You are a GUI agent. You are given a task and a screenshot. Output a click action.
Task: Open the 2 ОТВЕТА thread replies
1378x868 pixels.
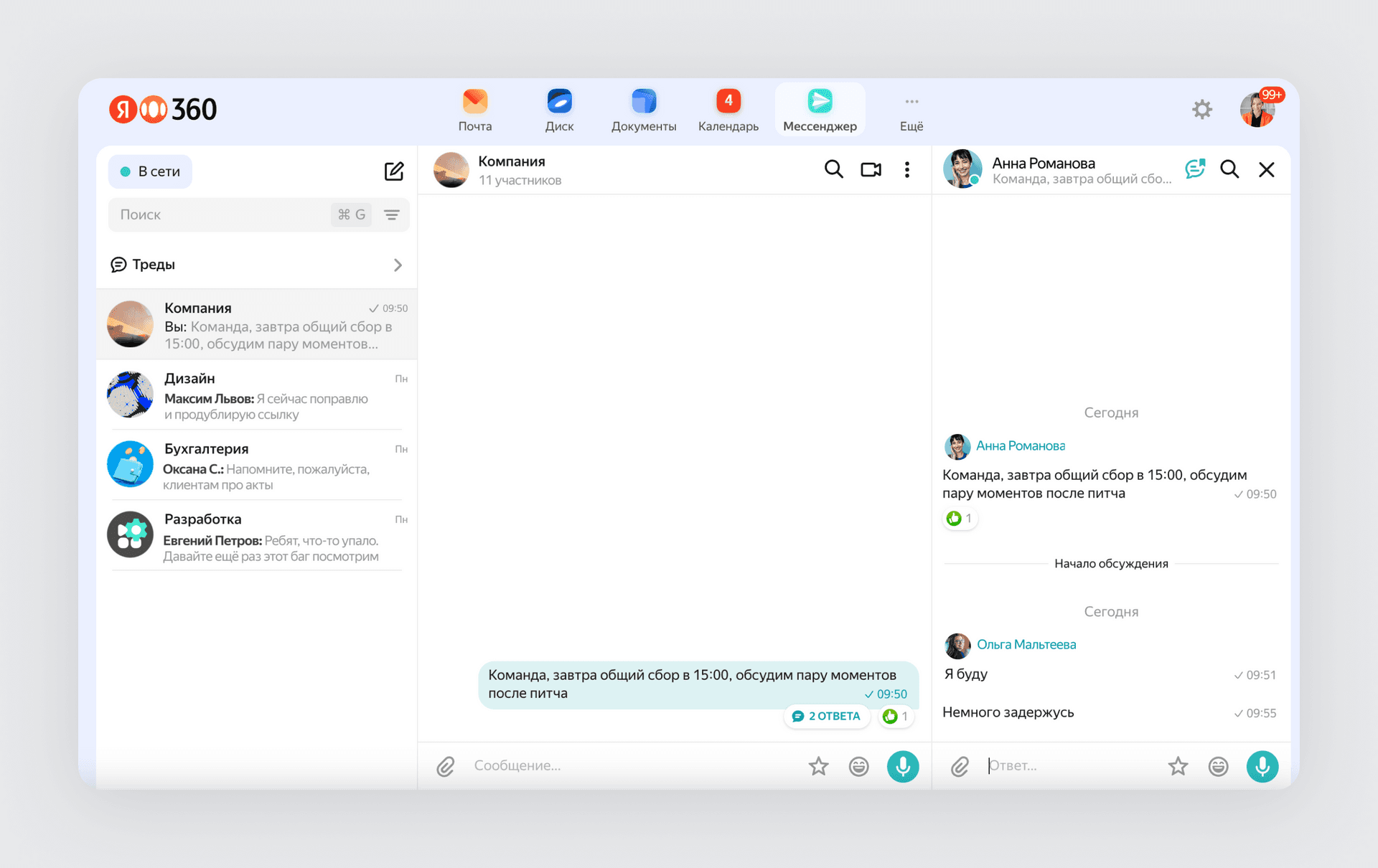click(x=826, y=716)
